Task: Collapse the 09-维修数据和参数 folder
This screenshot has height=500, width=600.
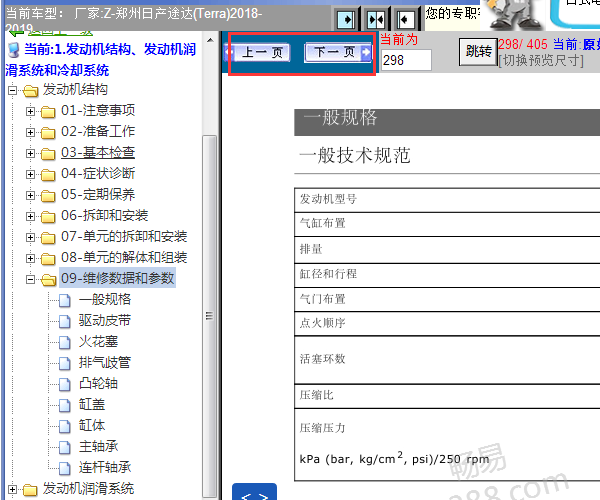Action: [x=30, y=280]
